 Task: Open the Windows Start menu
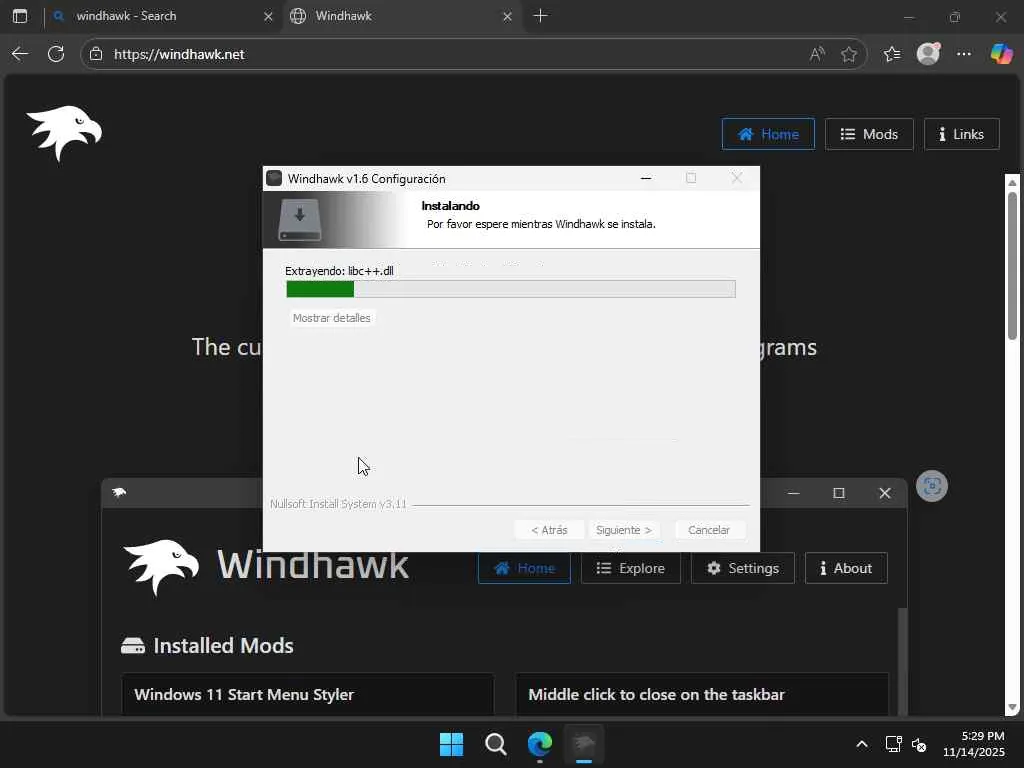coord(451,744)
